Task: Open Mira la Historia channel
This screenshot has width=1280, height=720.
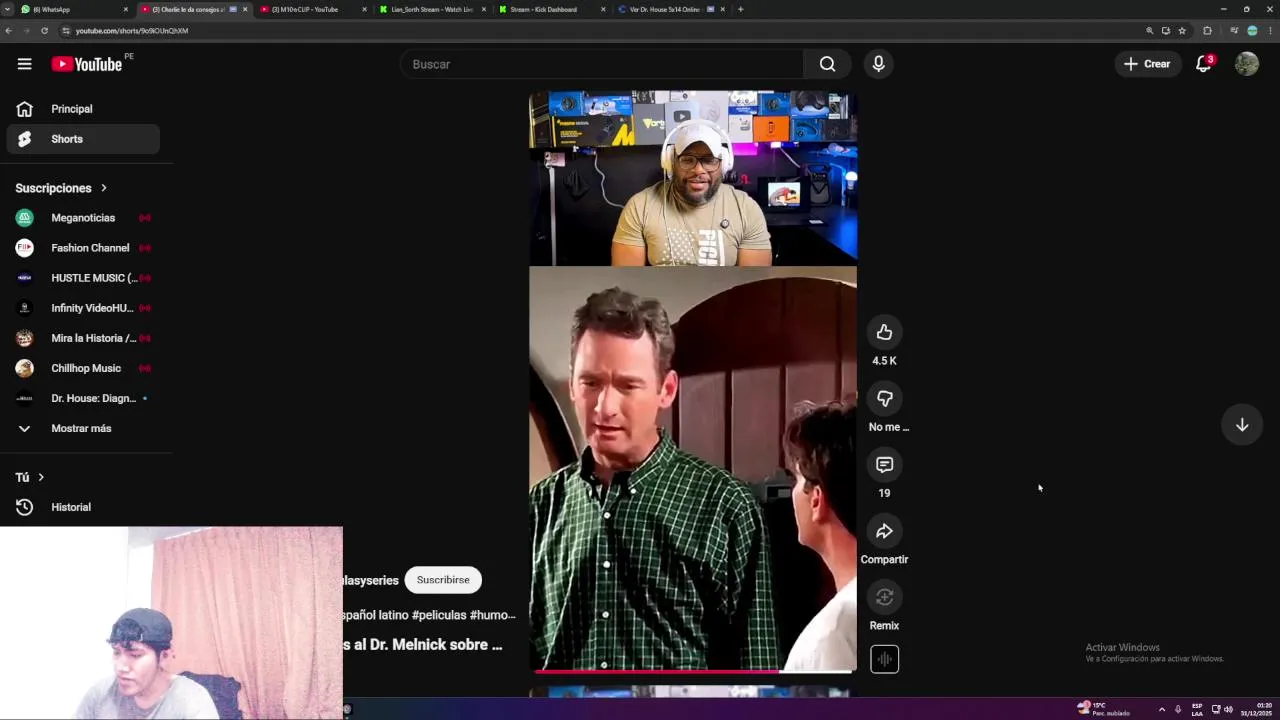Action: click(83, 338)
